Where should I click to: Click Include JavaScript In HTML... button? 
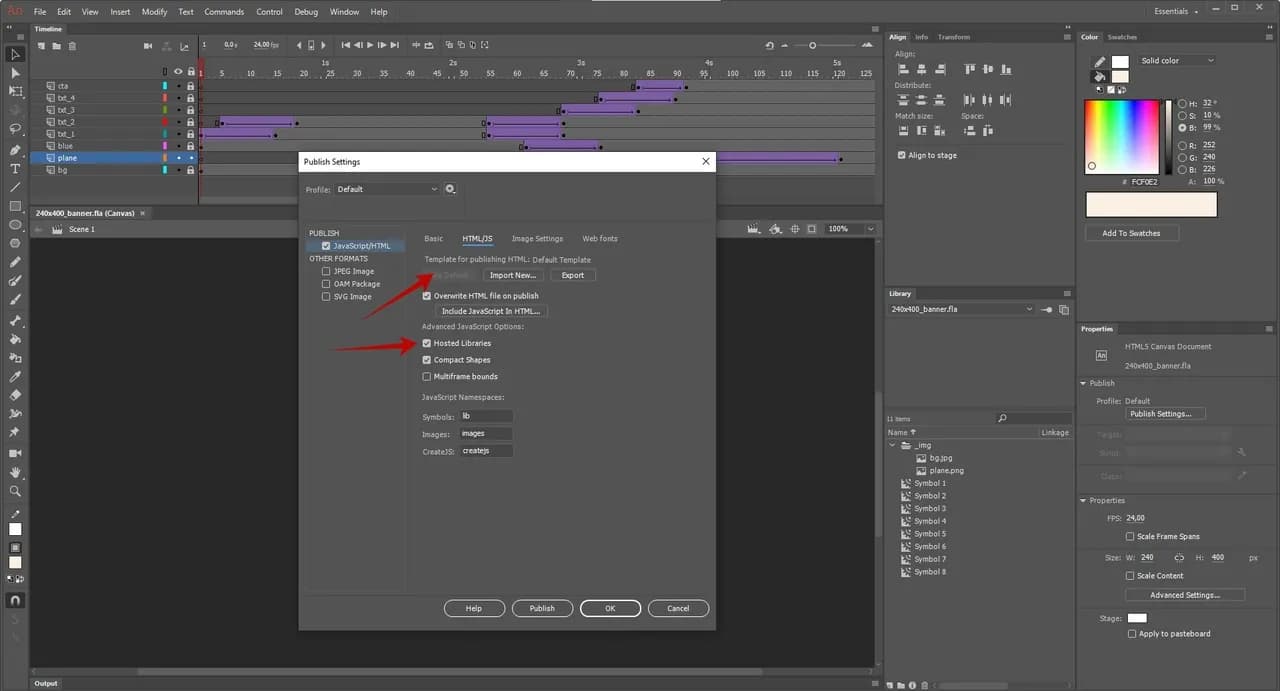coord(491,311)
